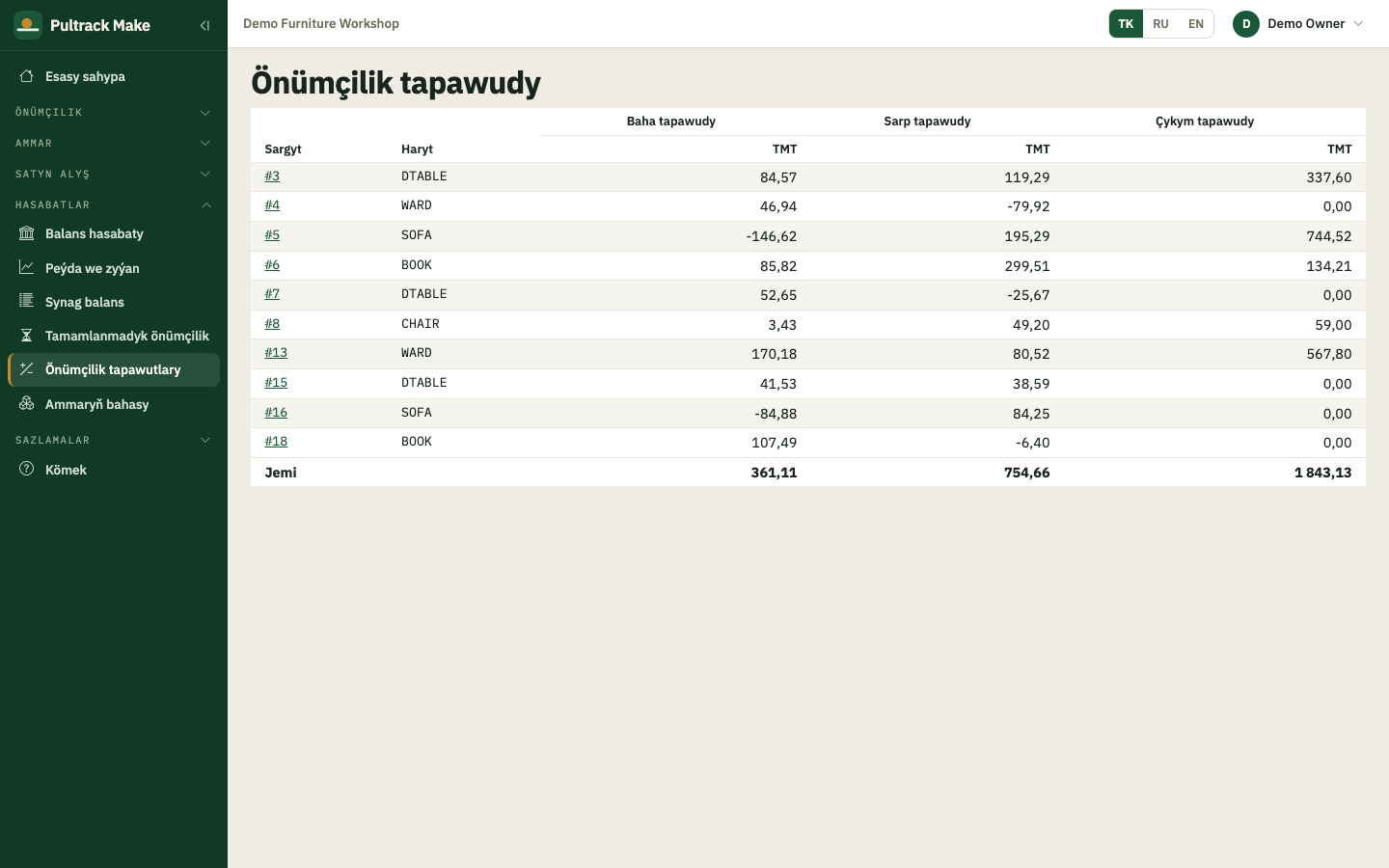Click the chart icon for Peýda we zyýan
This screenshot has width=1389, height=868.
click(x=27, y=268)
